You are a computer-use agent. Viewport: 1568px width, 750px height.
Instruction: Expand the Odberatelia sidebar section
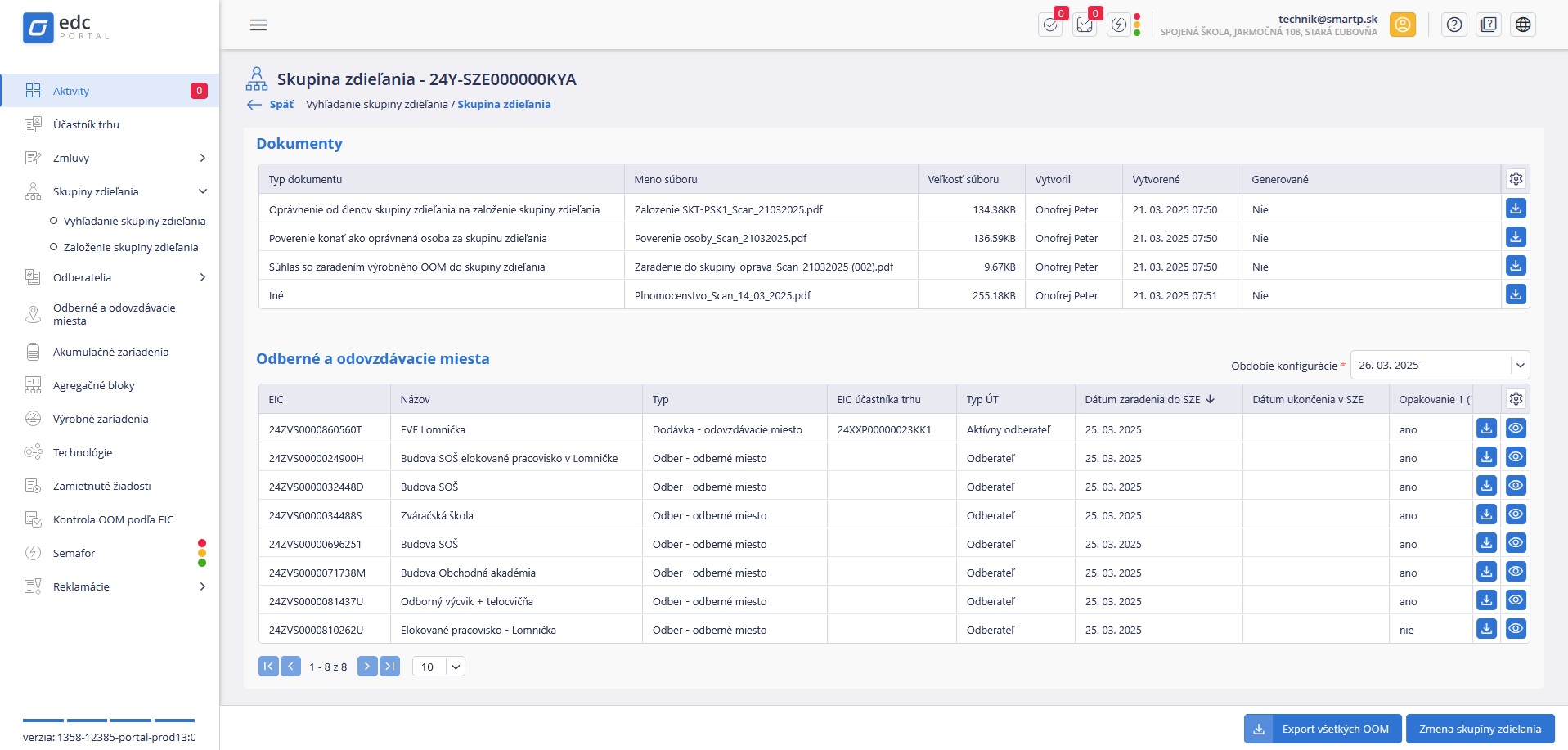[x=203, y=277]
